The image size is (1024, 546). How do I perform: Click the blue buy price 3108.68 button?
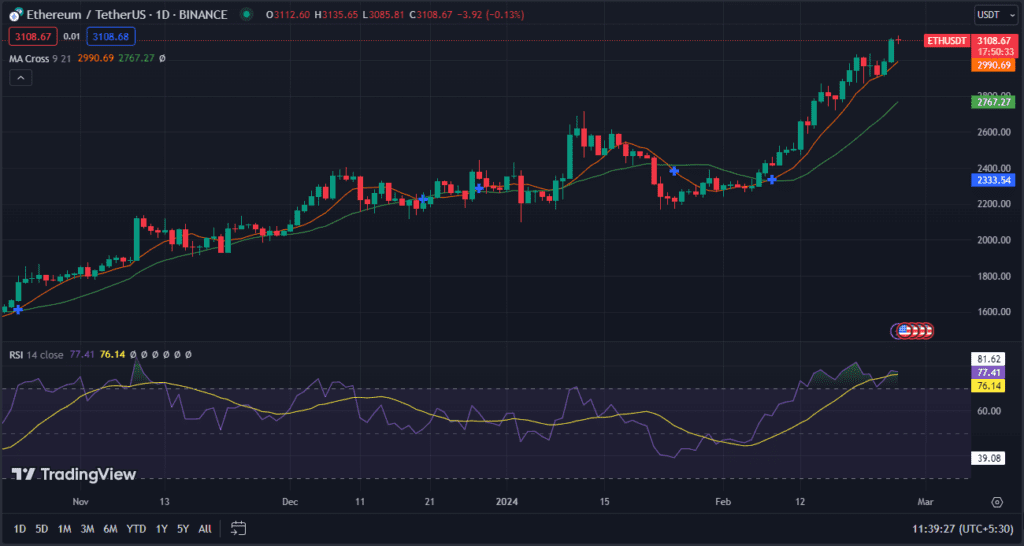point(110,37)
